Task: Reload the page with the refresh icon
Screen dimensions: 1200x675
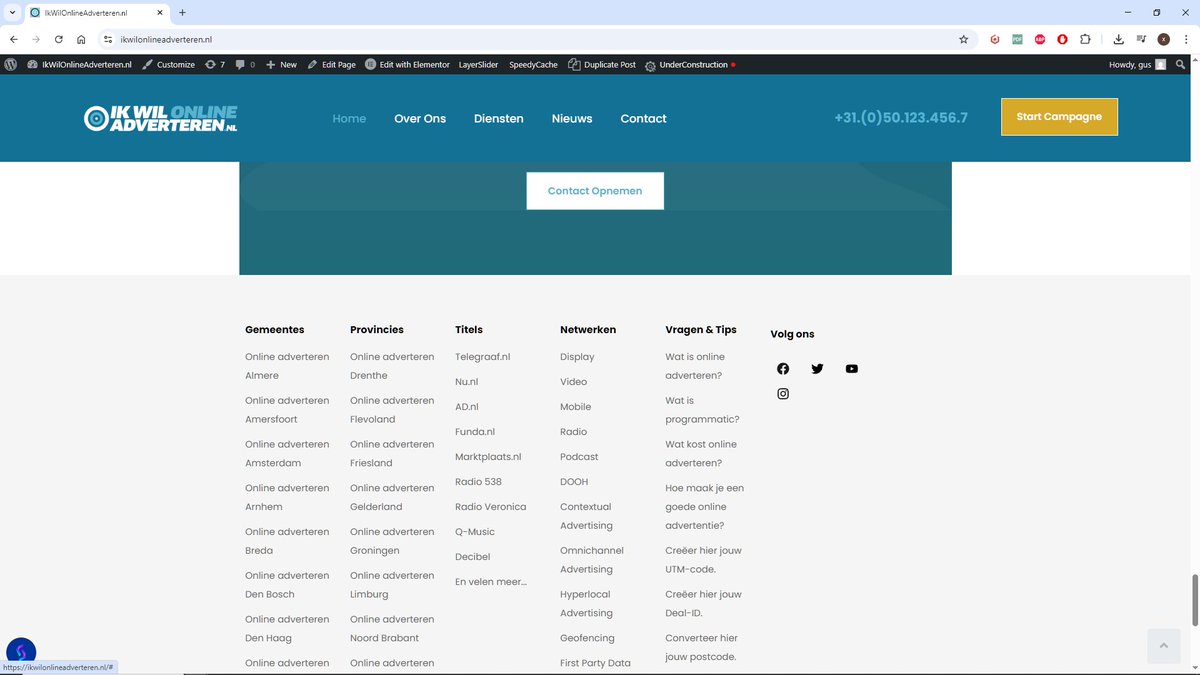Action: pyautogui.click(x=59, y=39)
